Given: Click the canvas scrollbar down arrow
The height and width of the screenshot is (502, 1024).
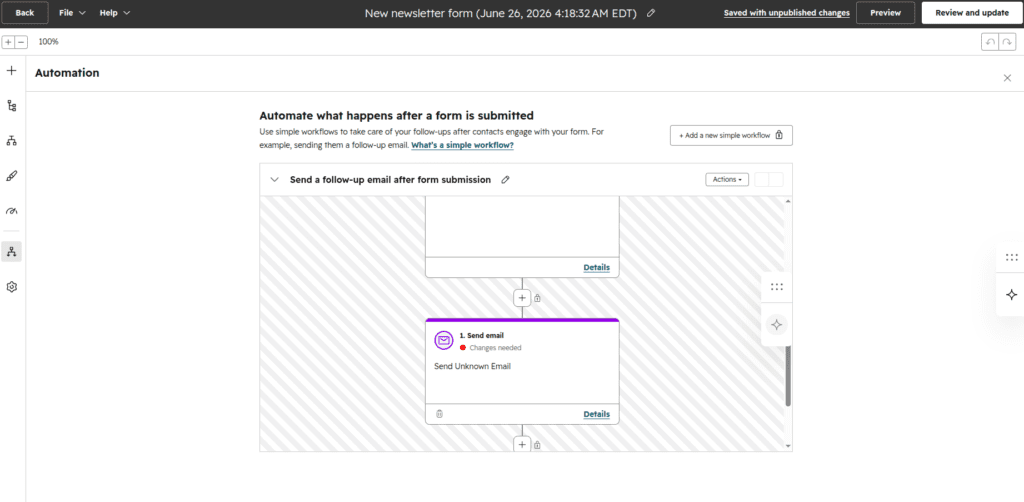Looking at the screenshot, I should (x=788, y=446).
